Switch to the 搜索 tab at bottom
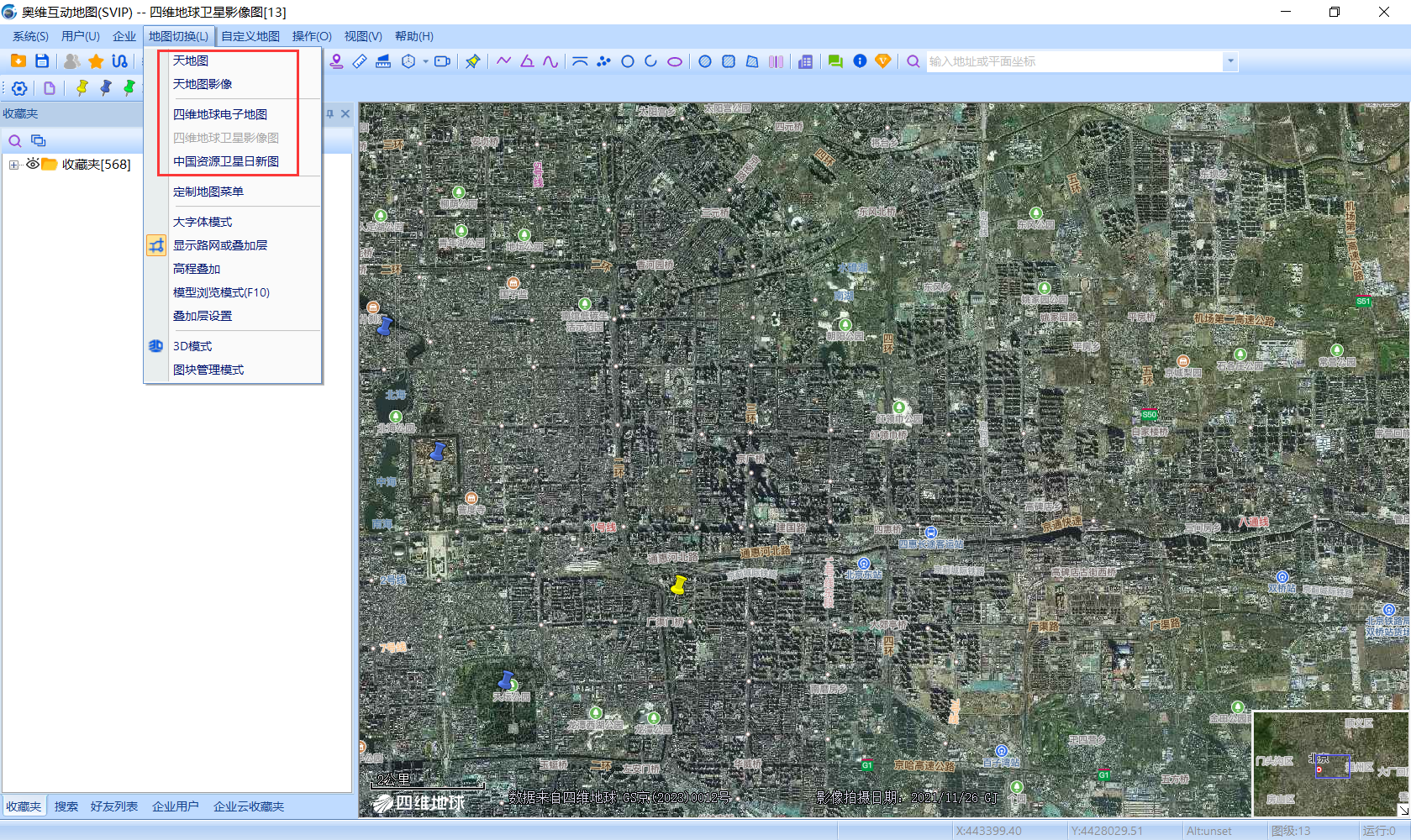Viewport: 1411px width, 840px height. coord(66,806)
